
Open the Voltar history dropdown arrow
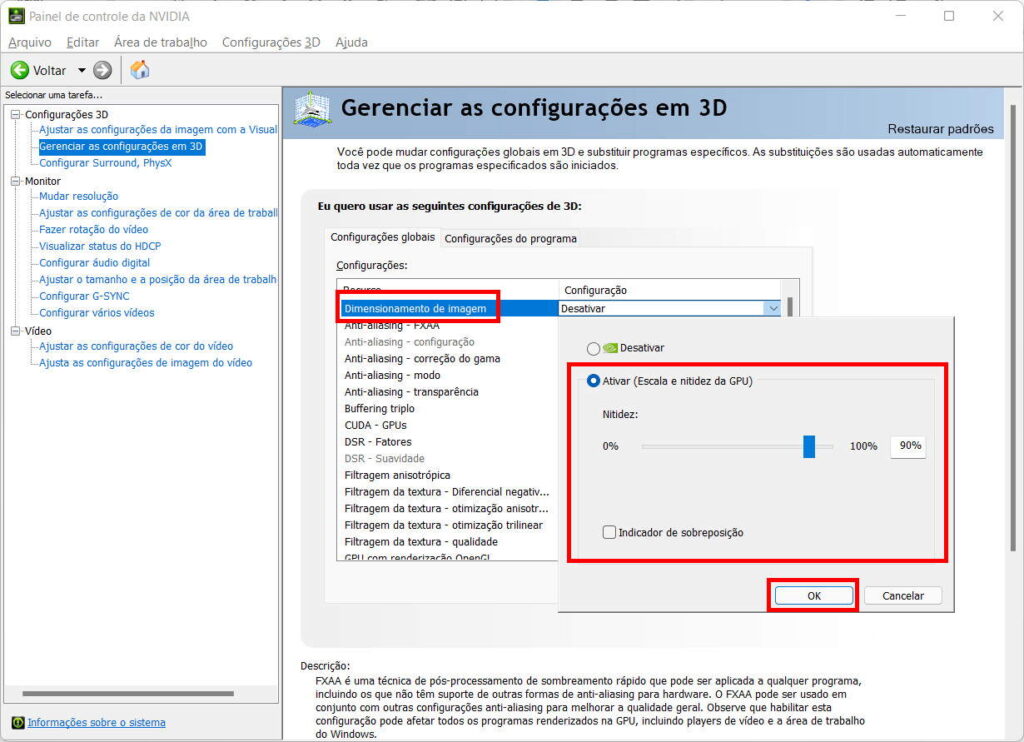[82, 70]
